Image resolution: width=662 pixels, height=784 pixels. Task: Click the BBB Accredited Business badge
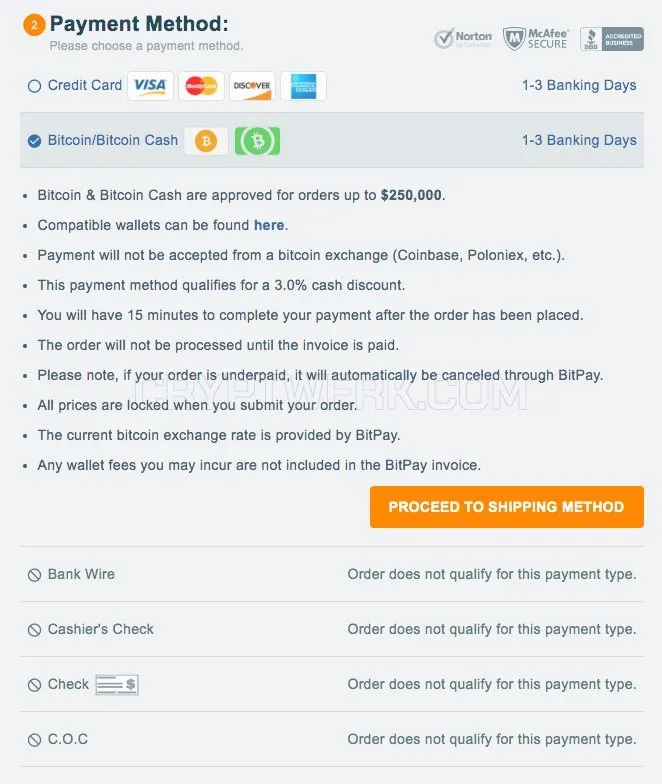point(612,39)
